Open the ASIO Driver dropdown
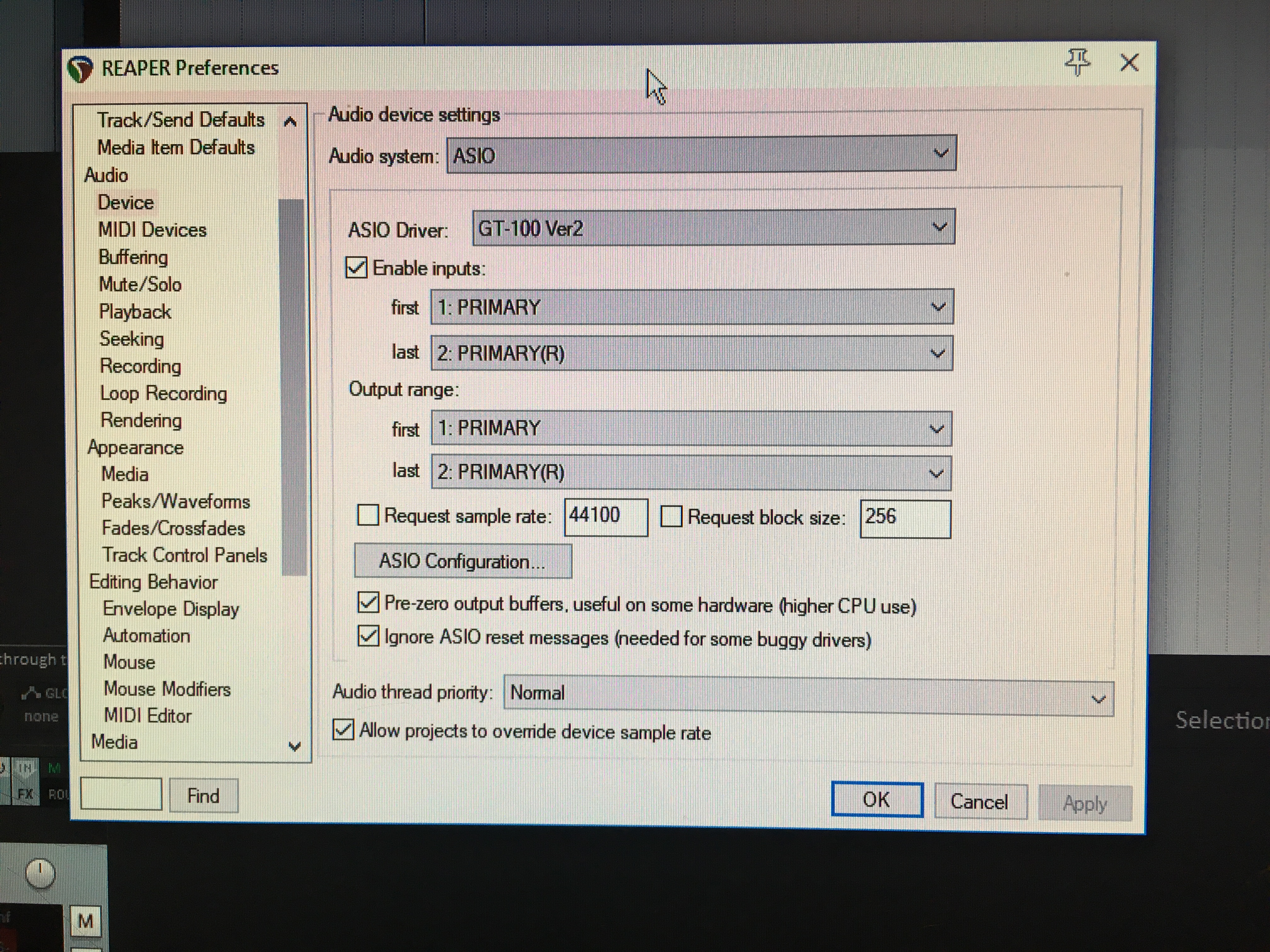 (x=714, y=227)
